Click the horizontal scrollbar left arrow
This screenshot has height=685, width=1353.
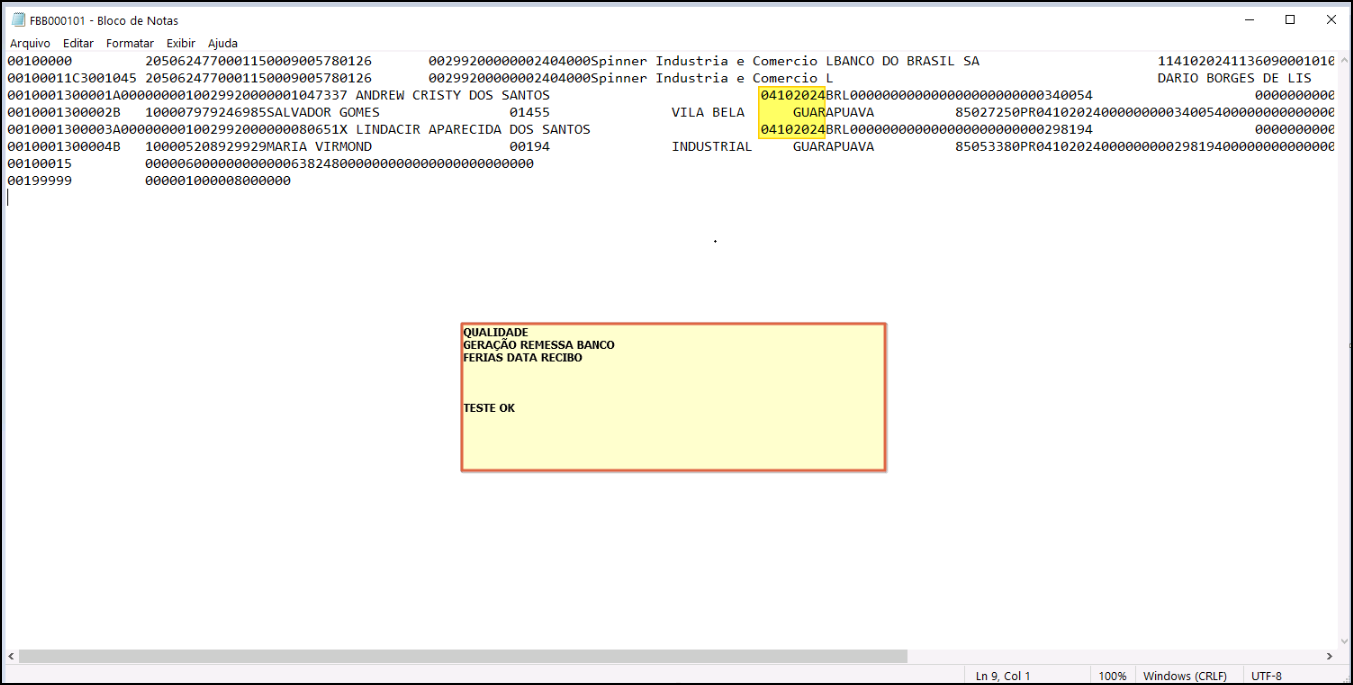click(11, 656)
